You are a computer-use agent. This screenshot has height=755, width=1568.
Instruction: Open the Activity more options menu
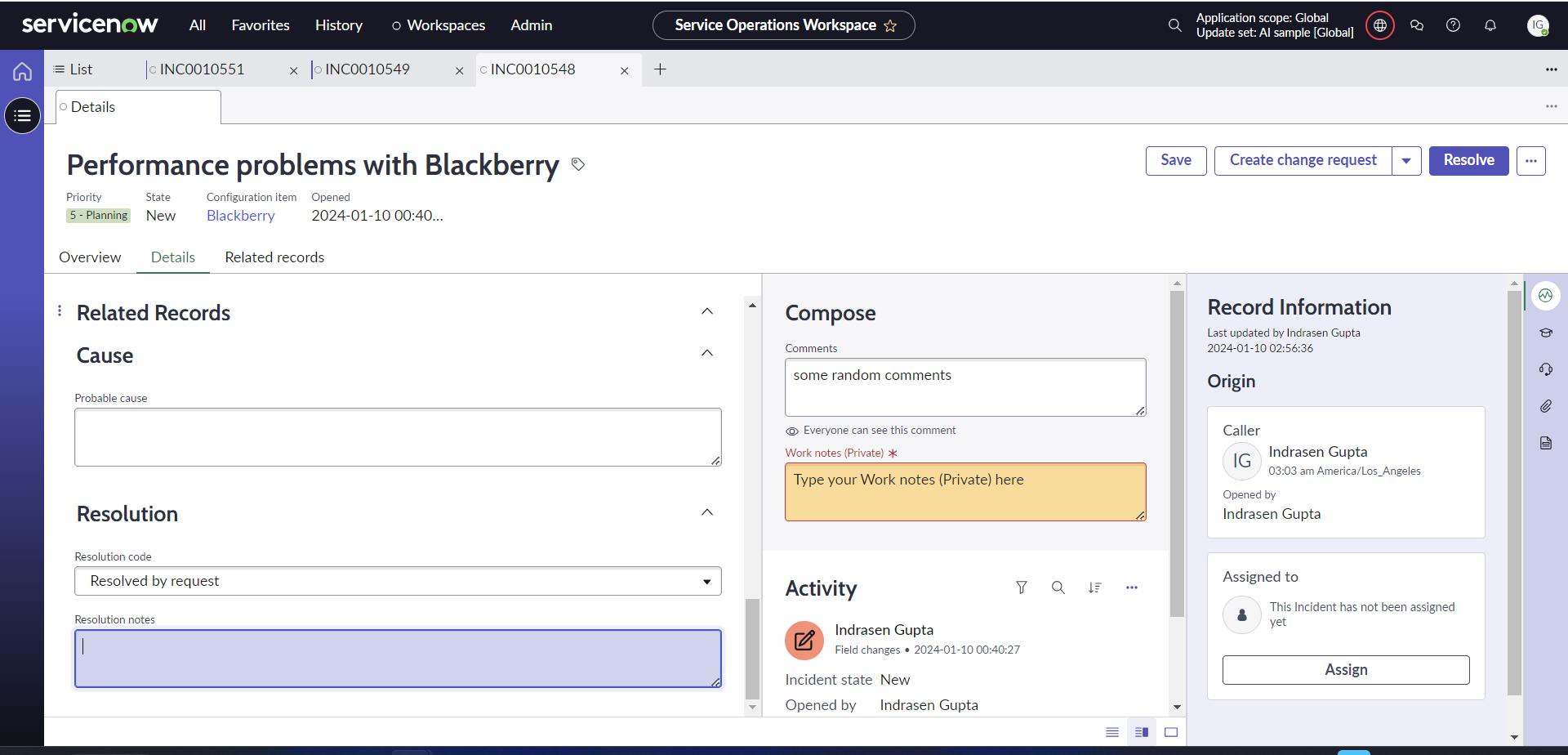[x=1131, y=587]
